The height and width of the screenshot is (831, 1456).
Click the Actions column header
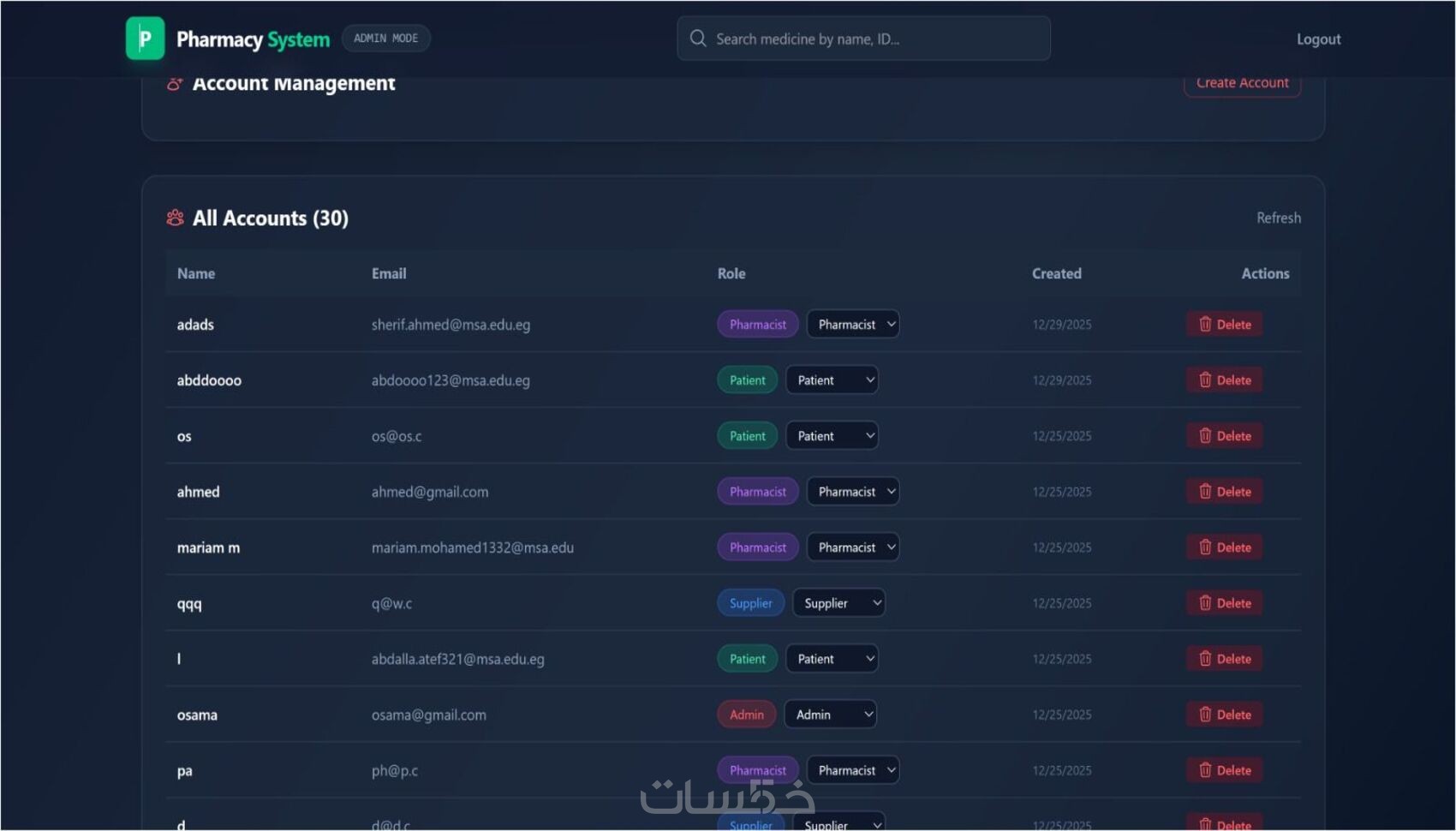1265,273
